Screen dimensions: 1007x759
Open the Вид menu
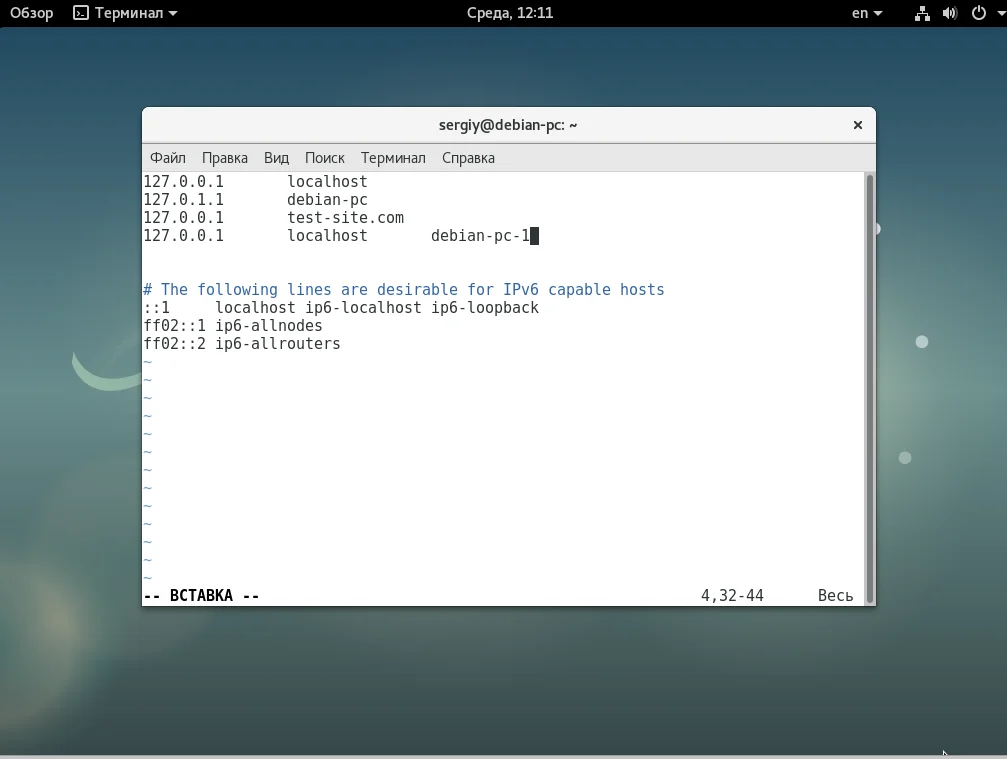pos(276,158)
